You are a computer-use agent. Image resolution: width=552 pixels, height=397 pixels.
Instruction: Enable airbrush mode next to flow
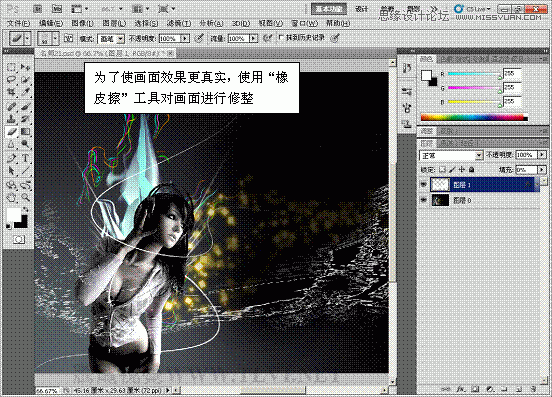pyautogui.click(x=268, y=38)
